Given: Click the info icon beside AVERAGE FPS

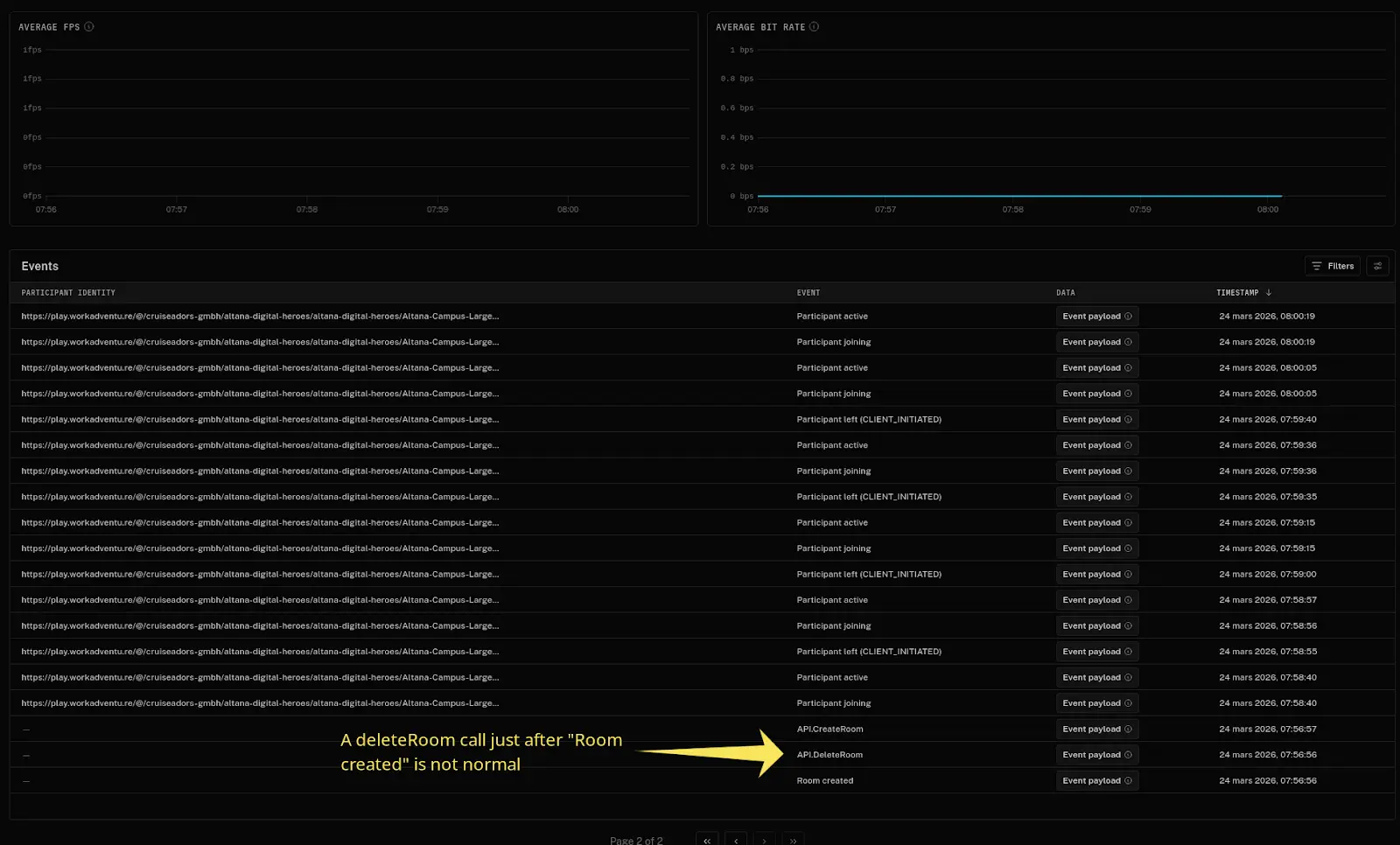Looking at the screenshot, I should [89, 27].
